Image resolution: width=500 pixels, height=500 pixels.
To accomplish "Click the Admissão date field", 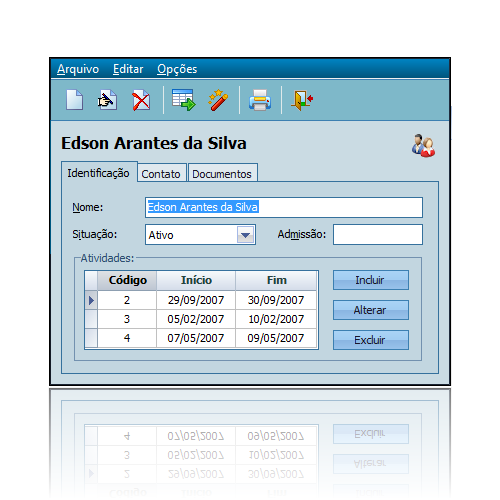I will coord(378,235).
